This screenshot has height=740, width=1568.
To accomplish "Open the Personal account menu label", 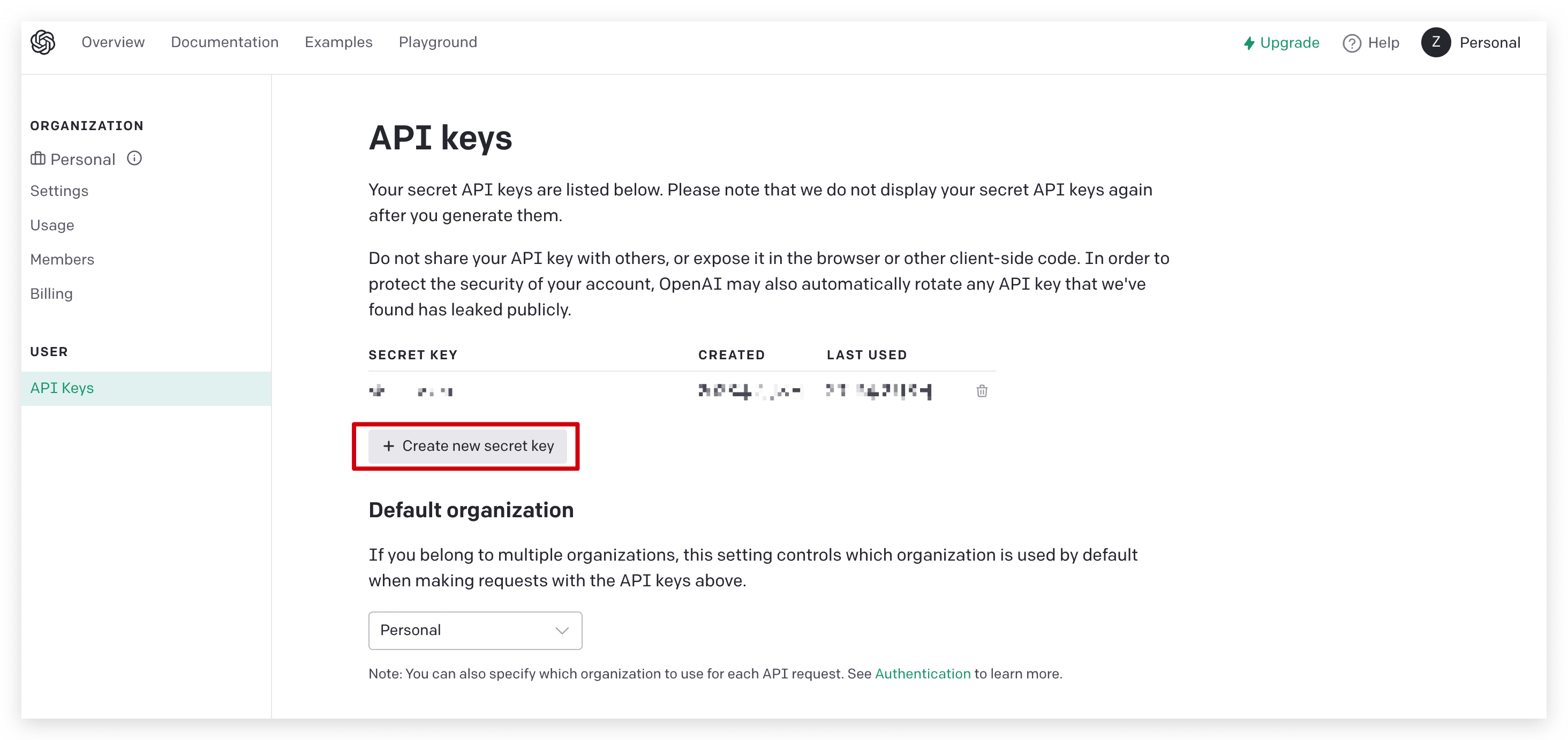I will pyautogui.click(x=1489, y=43).
